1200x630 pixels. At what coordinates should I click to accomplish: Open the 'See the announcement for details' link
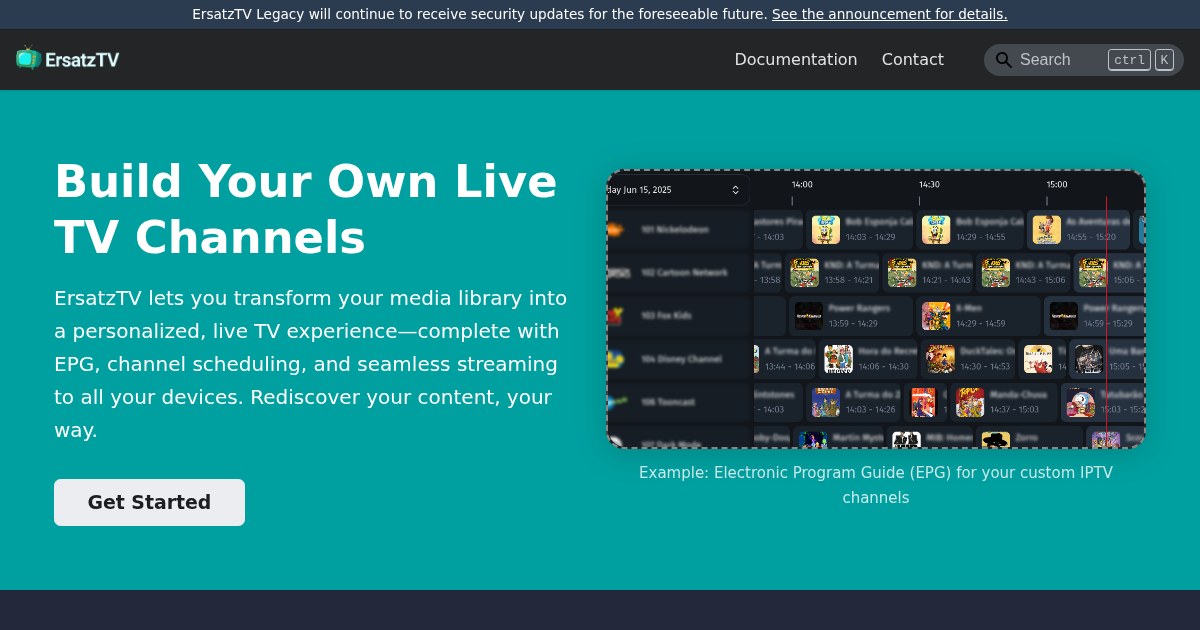pos(889,14)
